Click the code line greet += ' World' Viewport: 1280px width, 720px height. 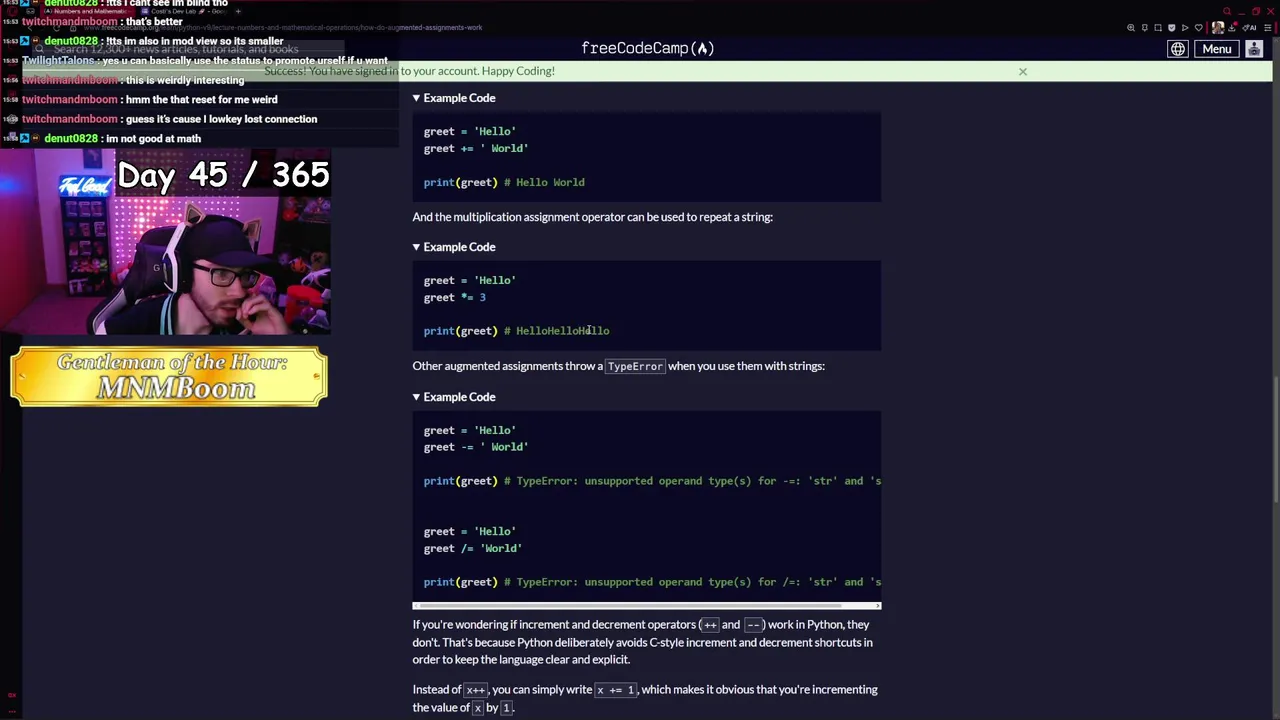[x=476, y=148]
